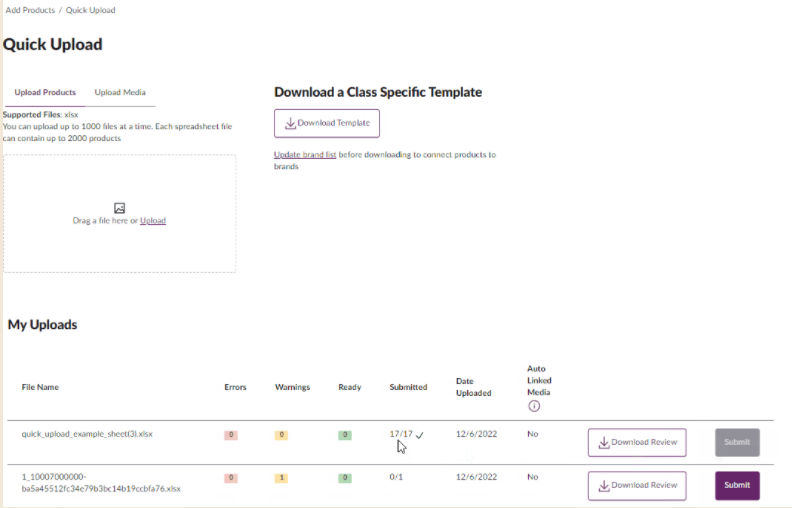792x508 pixels.
Task: Follow the Update brand list link
Action: pos(305,155)
